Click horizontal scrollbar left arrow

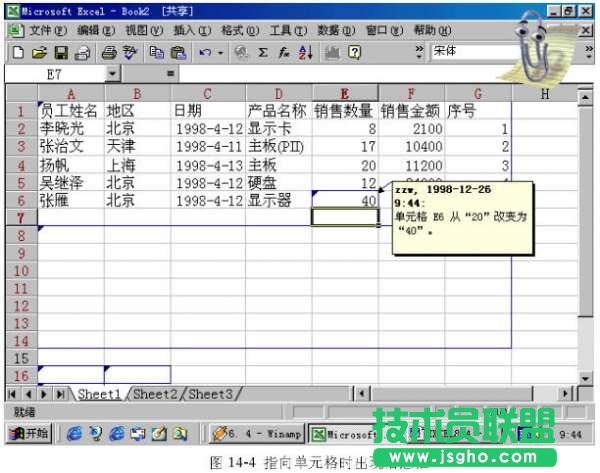click(362, 393)
